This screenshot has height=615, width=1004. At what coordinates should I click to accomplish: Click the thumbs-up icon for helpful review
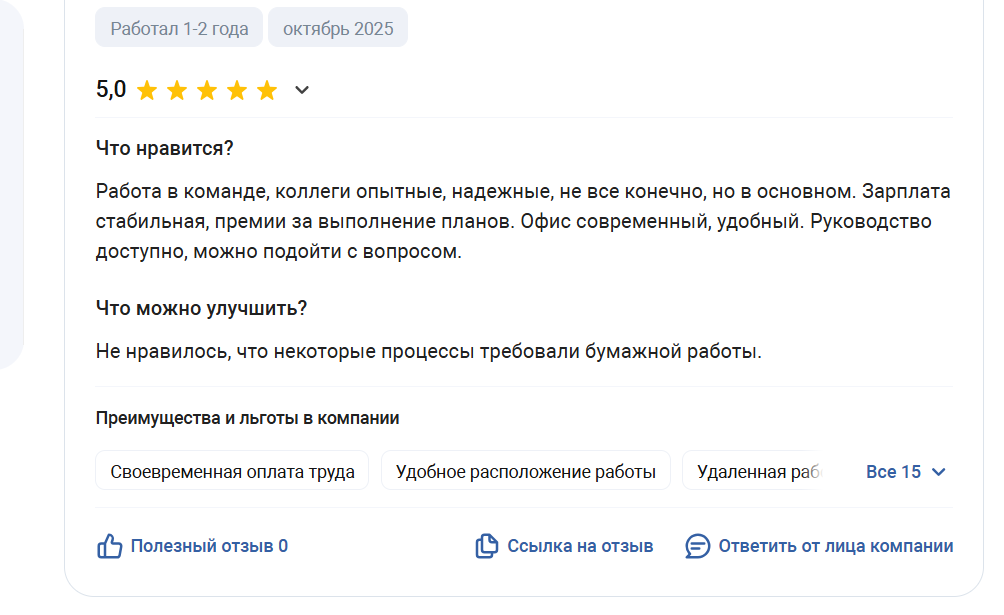pos(109,546)
